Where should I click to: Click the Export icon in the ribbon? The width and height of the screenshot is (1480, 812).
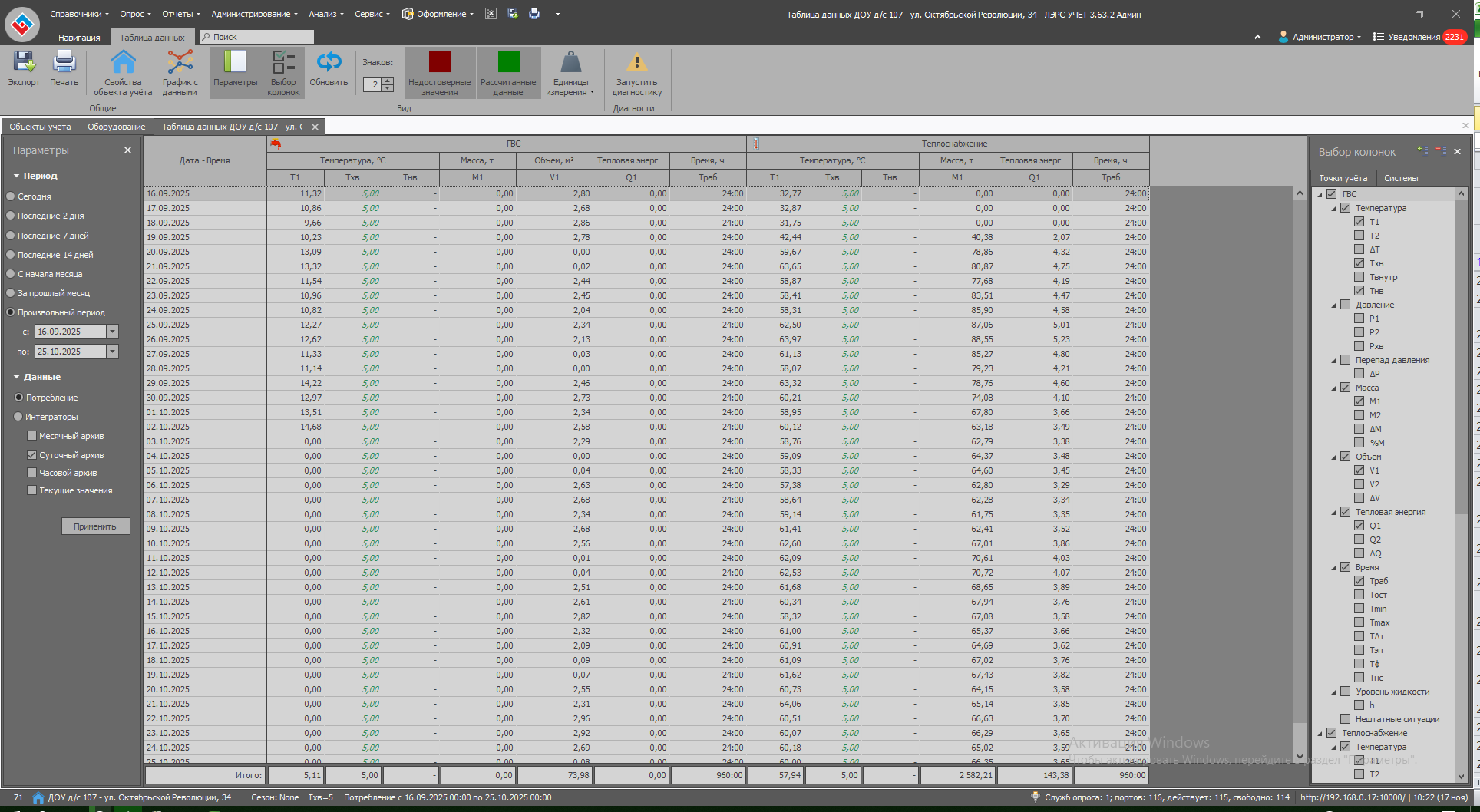24,63
